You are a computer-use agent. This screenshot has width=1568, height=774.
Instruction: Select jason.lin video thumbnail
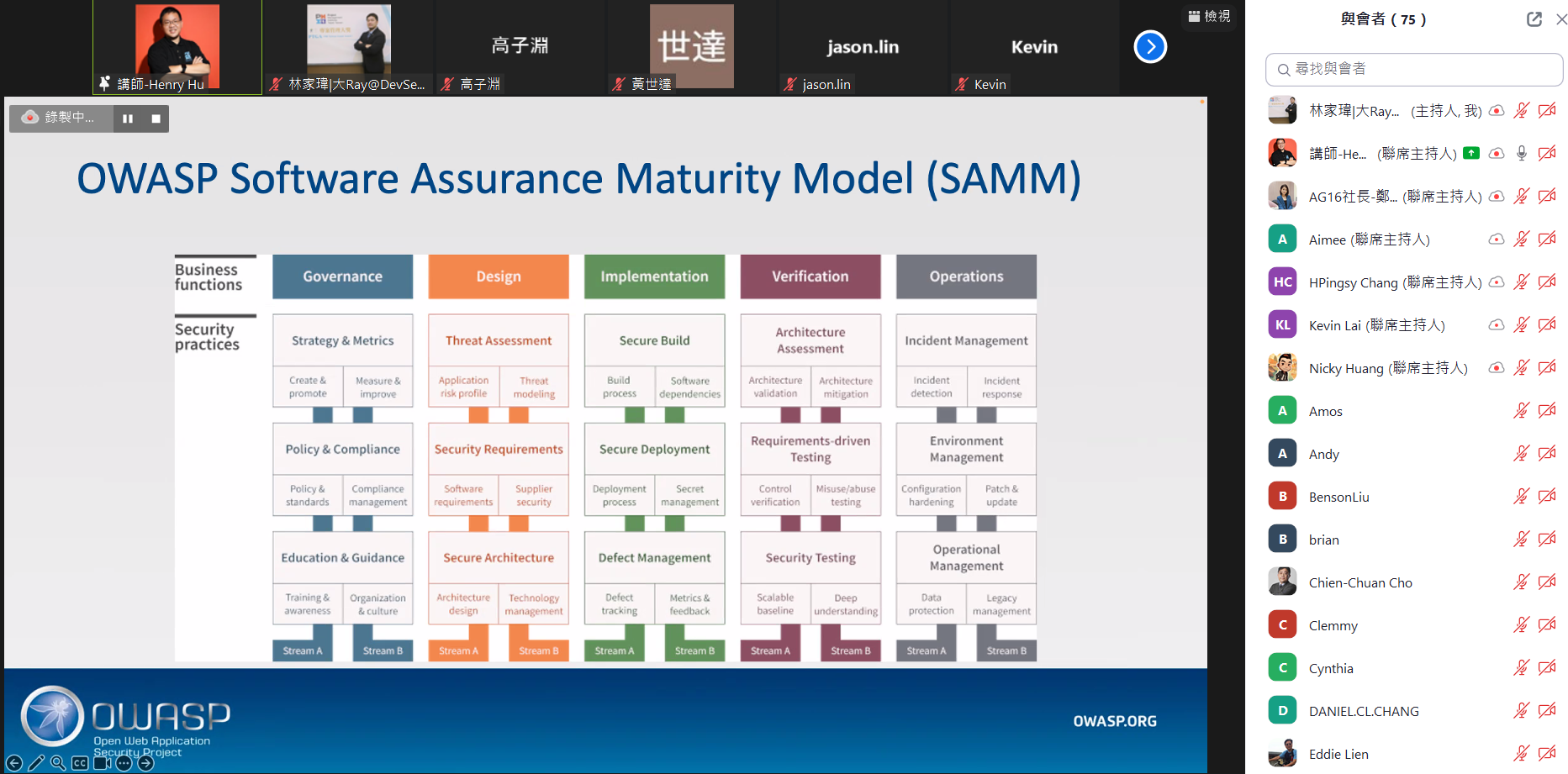click(863, 47)
